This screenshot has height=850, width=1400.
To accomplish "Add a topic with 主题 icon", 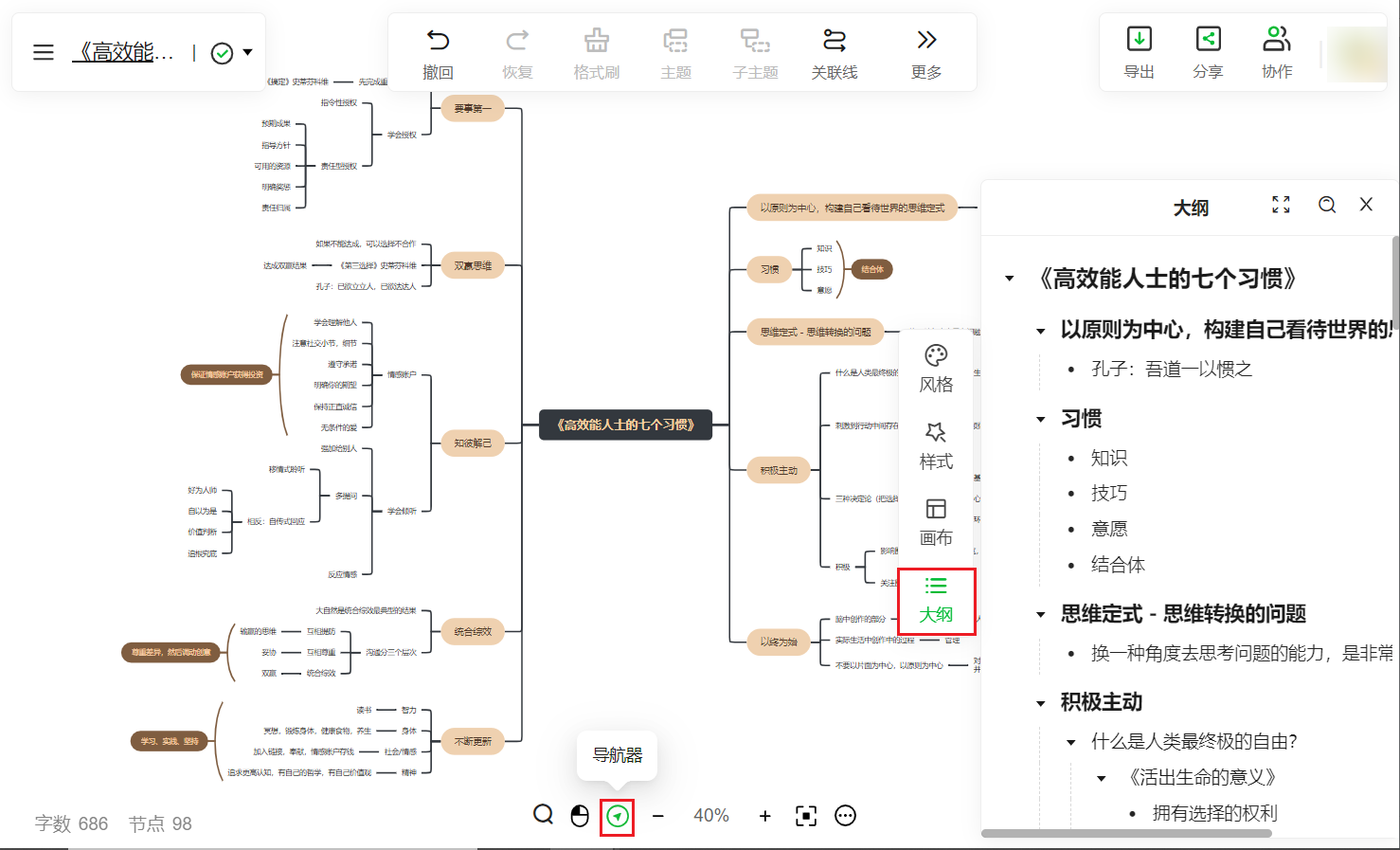I will click(675, 40).
